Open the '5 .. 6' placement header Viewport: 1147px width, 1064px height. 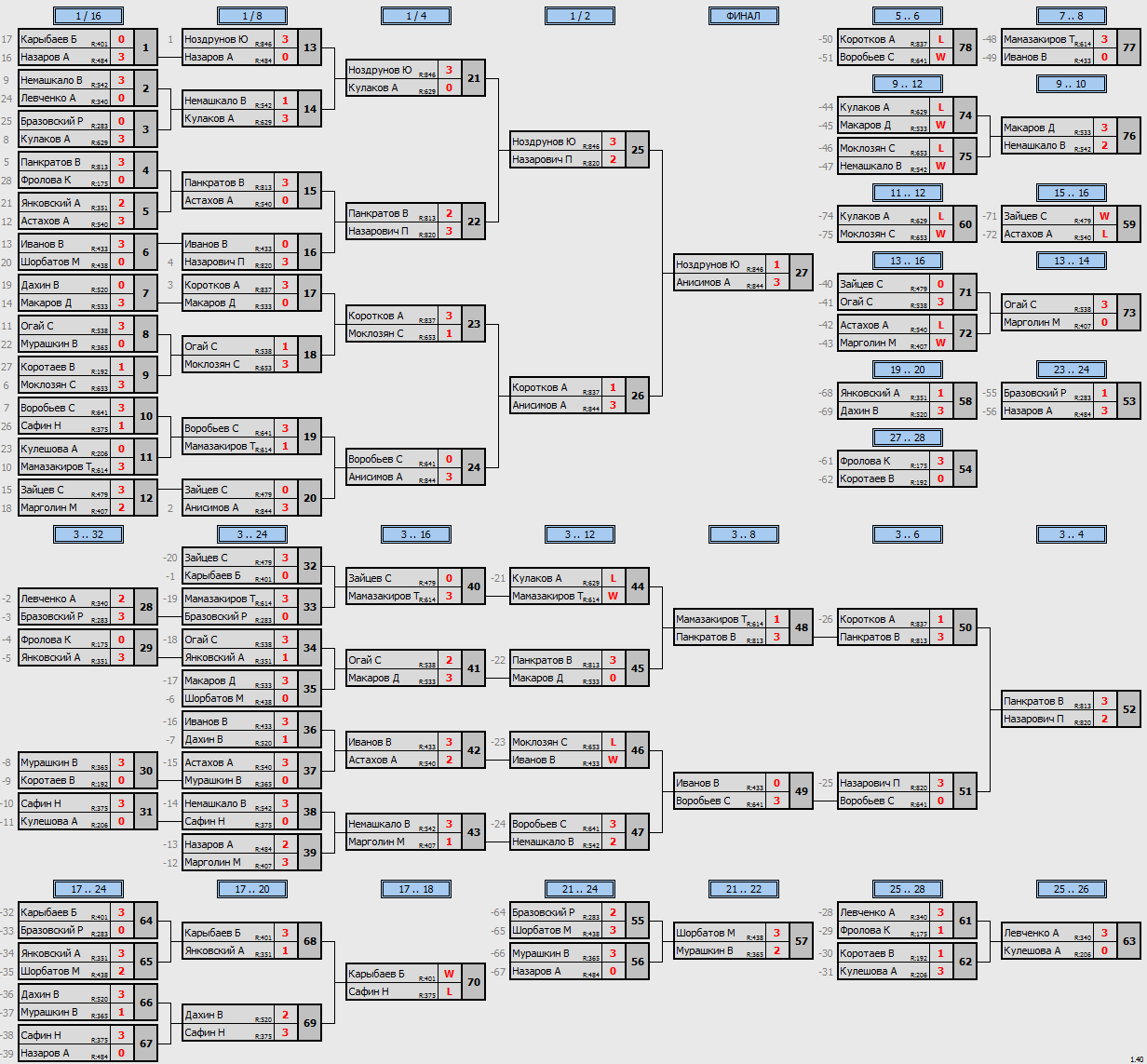click(x=908, y=16)
